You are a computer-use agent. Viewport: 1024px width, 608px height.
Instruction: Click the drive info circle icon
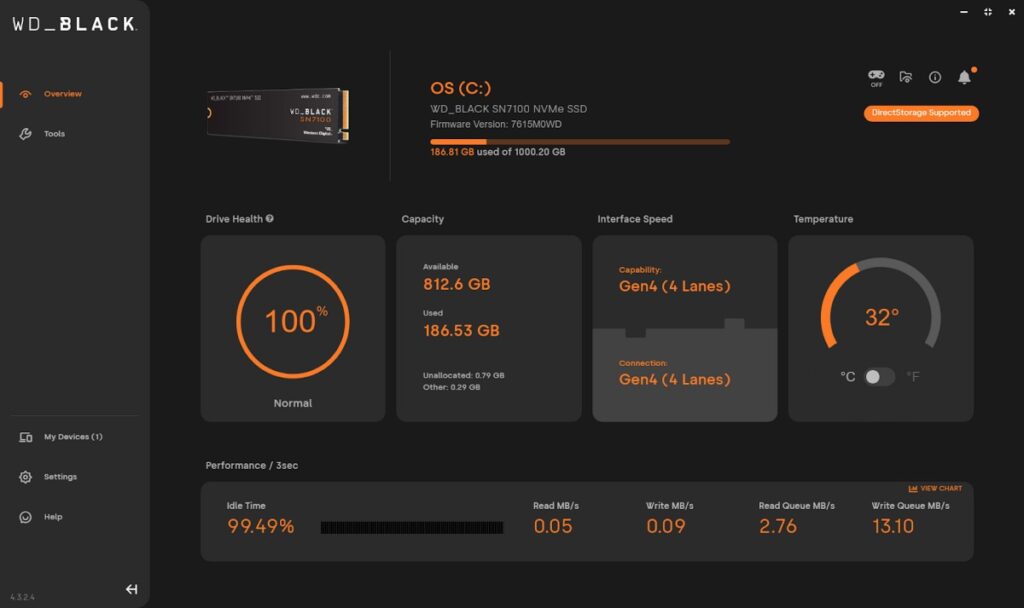tap(935, 77)
